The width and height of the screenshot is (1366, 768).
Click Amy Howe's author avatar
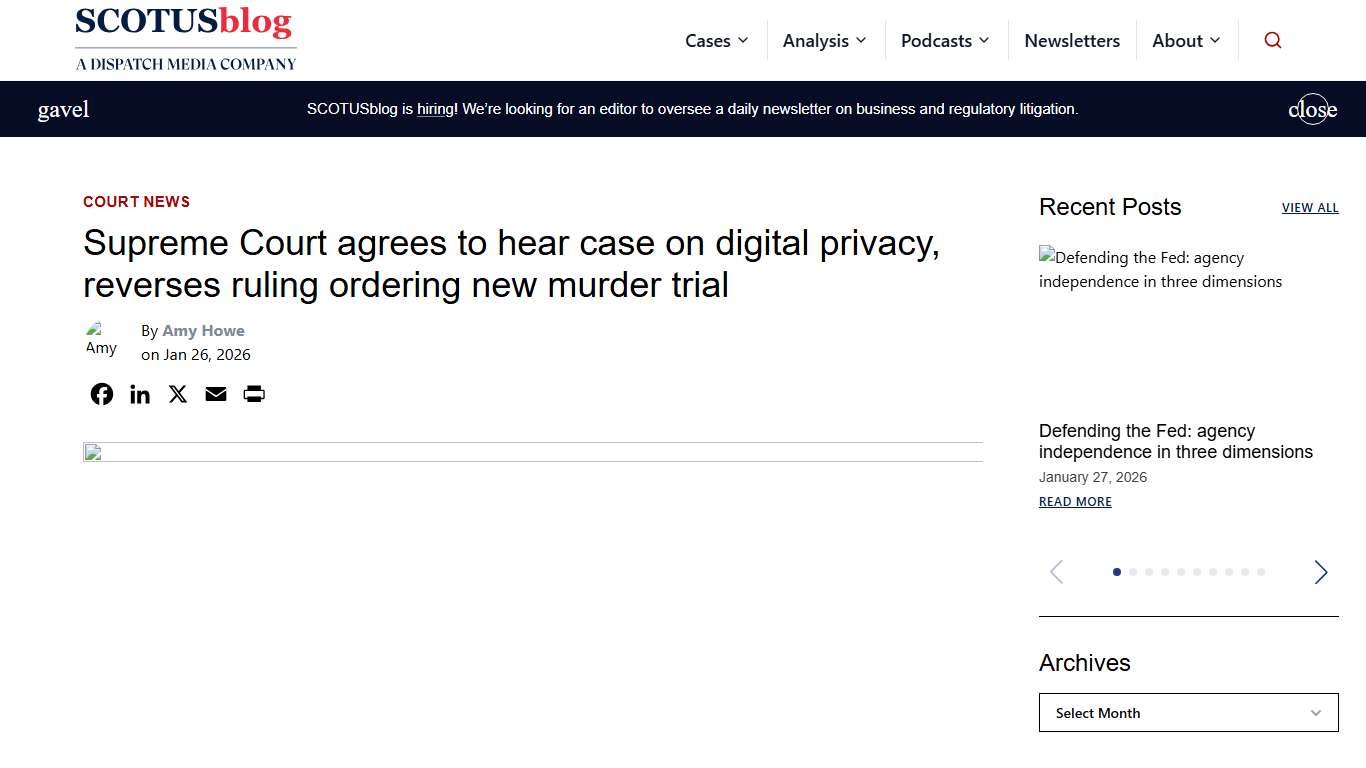101,340
